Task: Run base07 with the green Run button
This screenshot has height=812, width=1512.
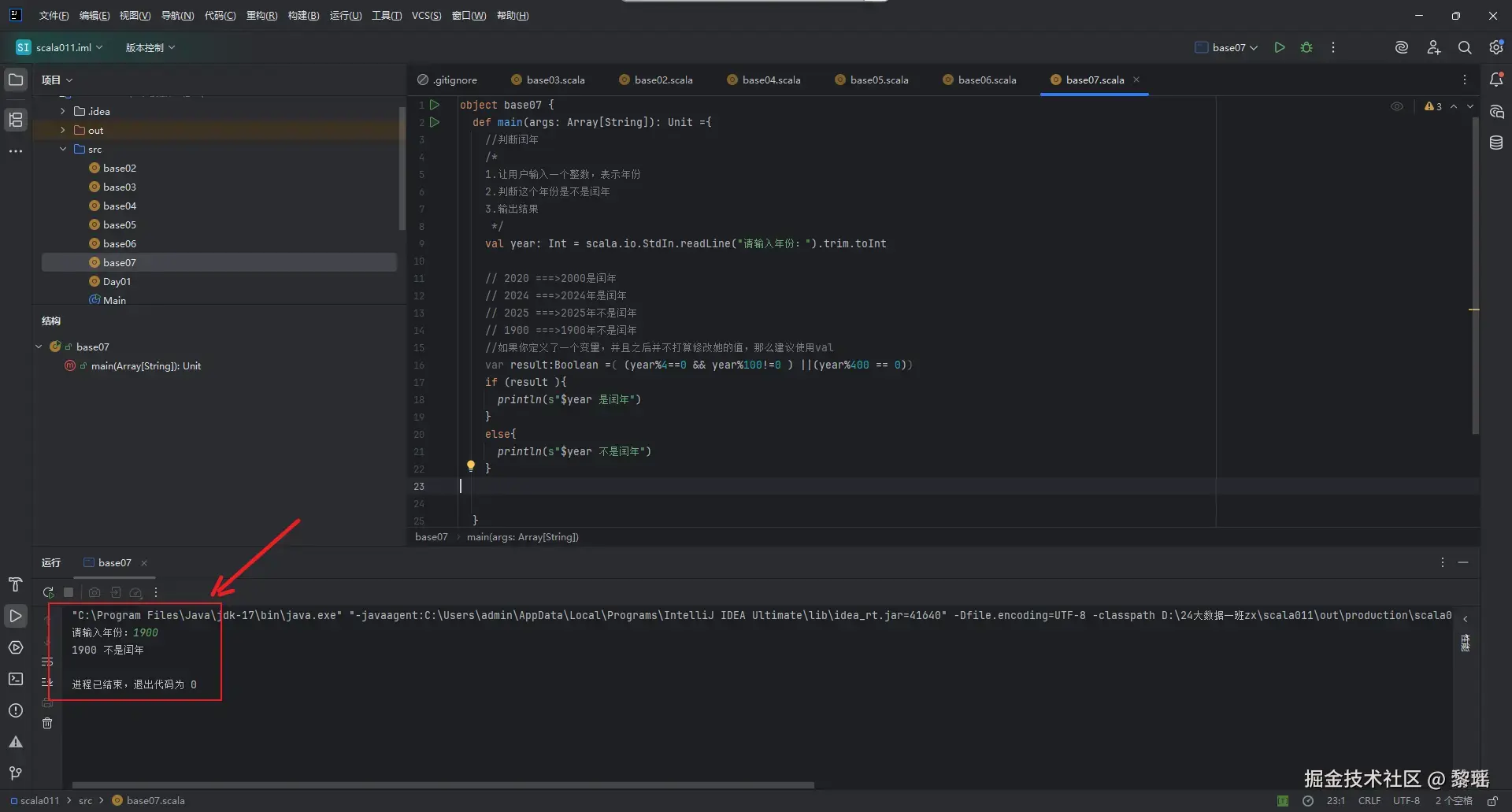Action: tap(1280, 47)
